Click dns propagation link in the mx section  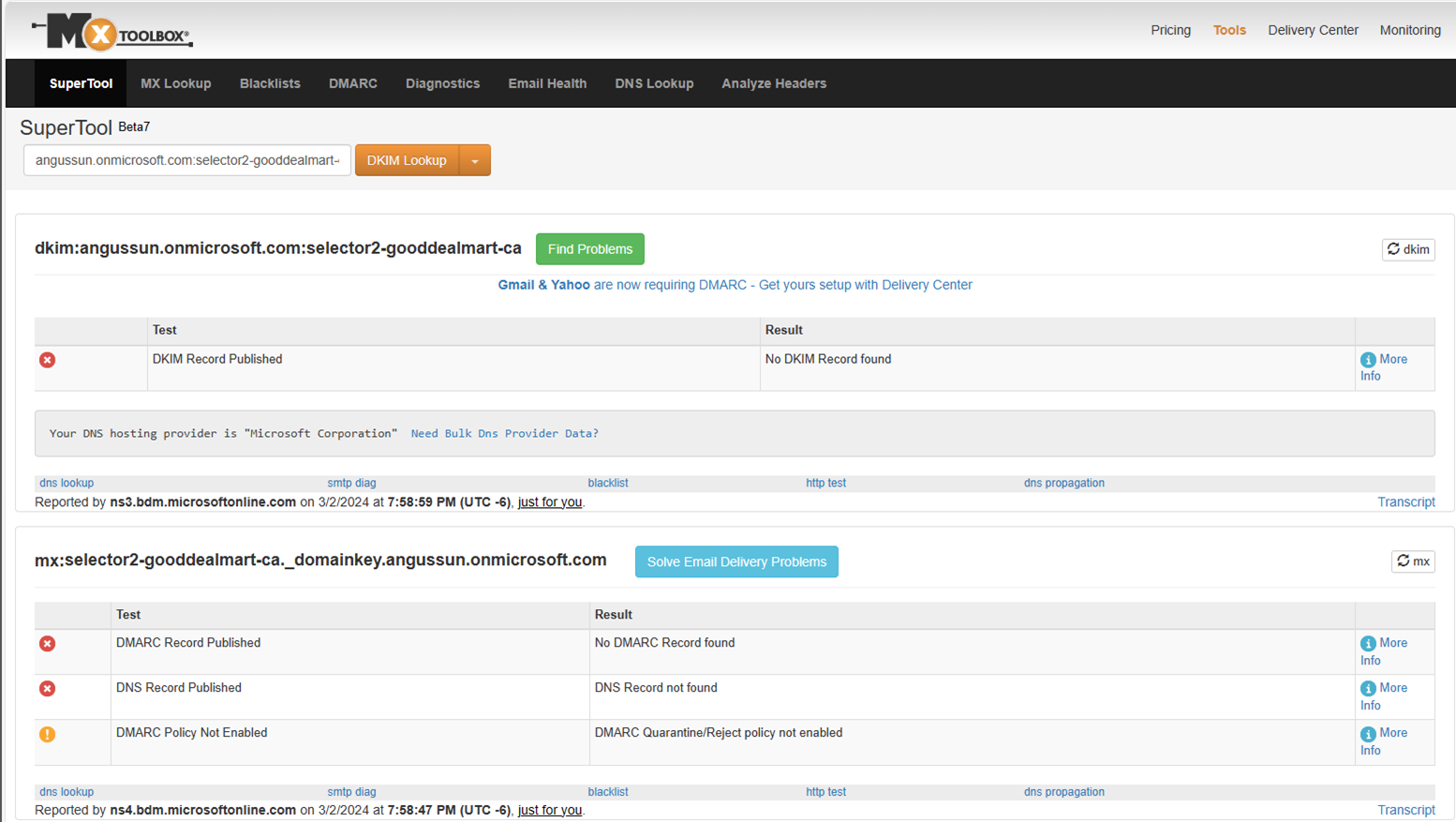pyautogui.click(x=1064, y=792)
